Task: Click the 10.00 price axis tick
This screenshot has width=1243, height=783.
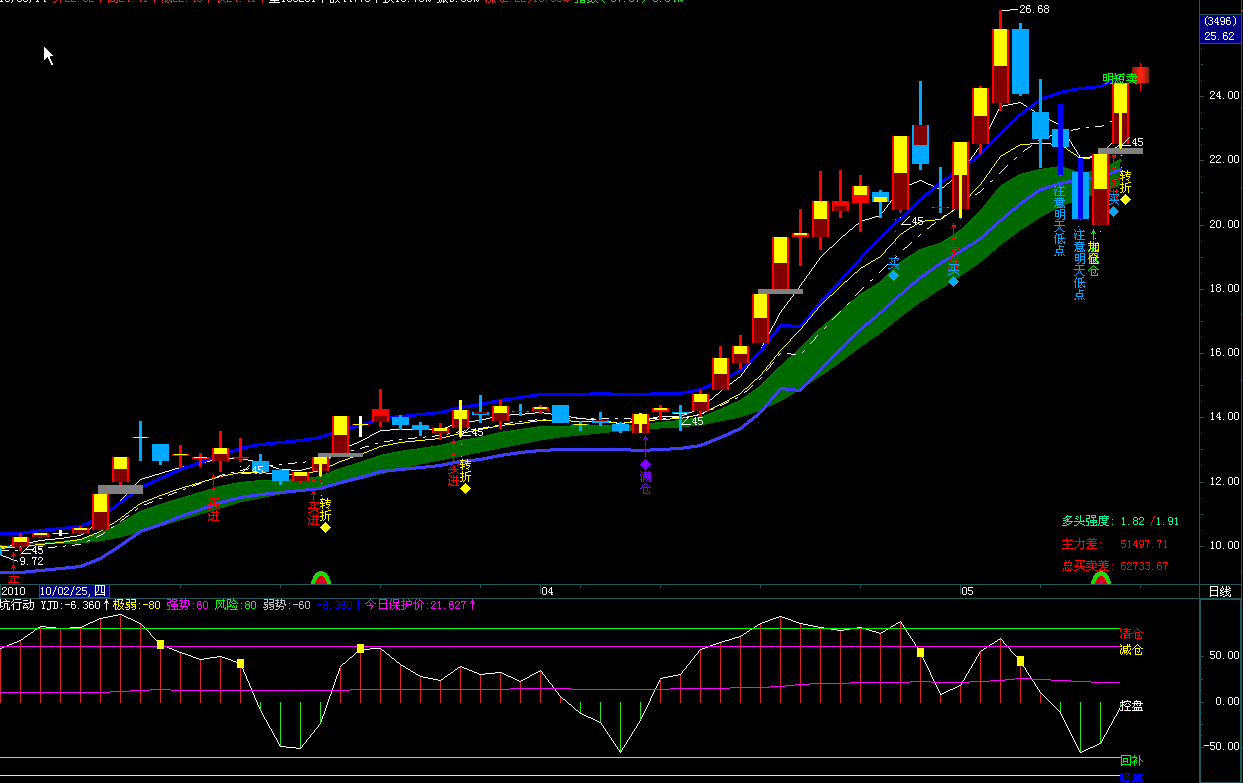Action: point(1224,546)
